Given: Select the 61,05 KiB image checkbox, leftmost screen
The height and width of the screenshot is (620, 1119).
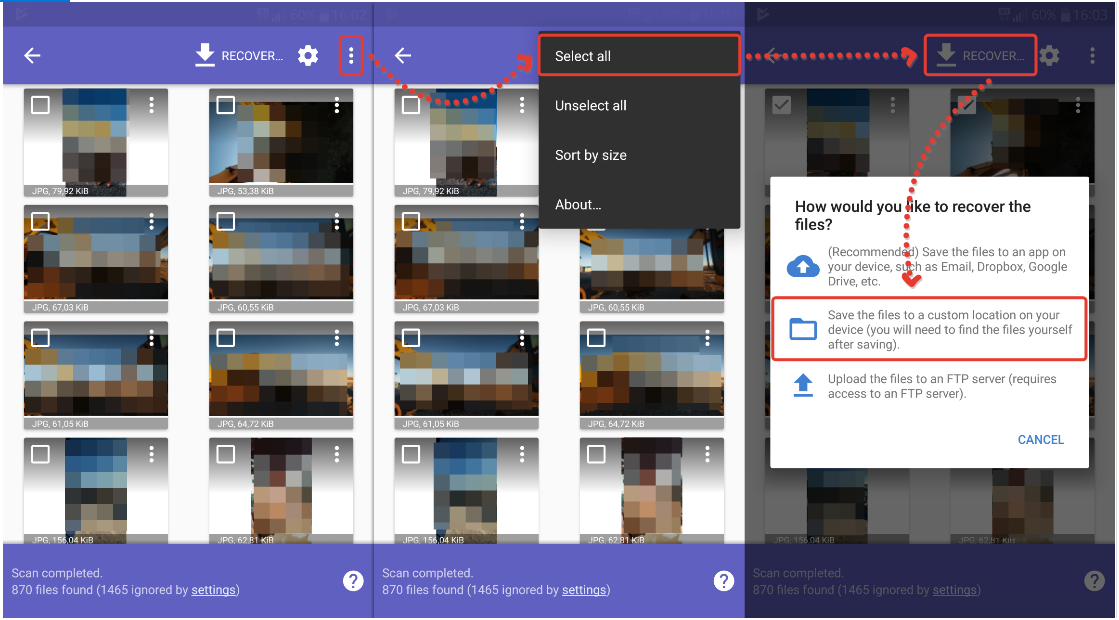Looking at the screenshot, I should click(40, 338).
